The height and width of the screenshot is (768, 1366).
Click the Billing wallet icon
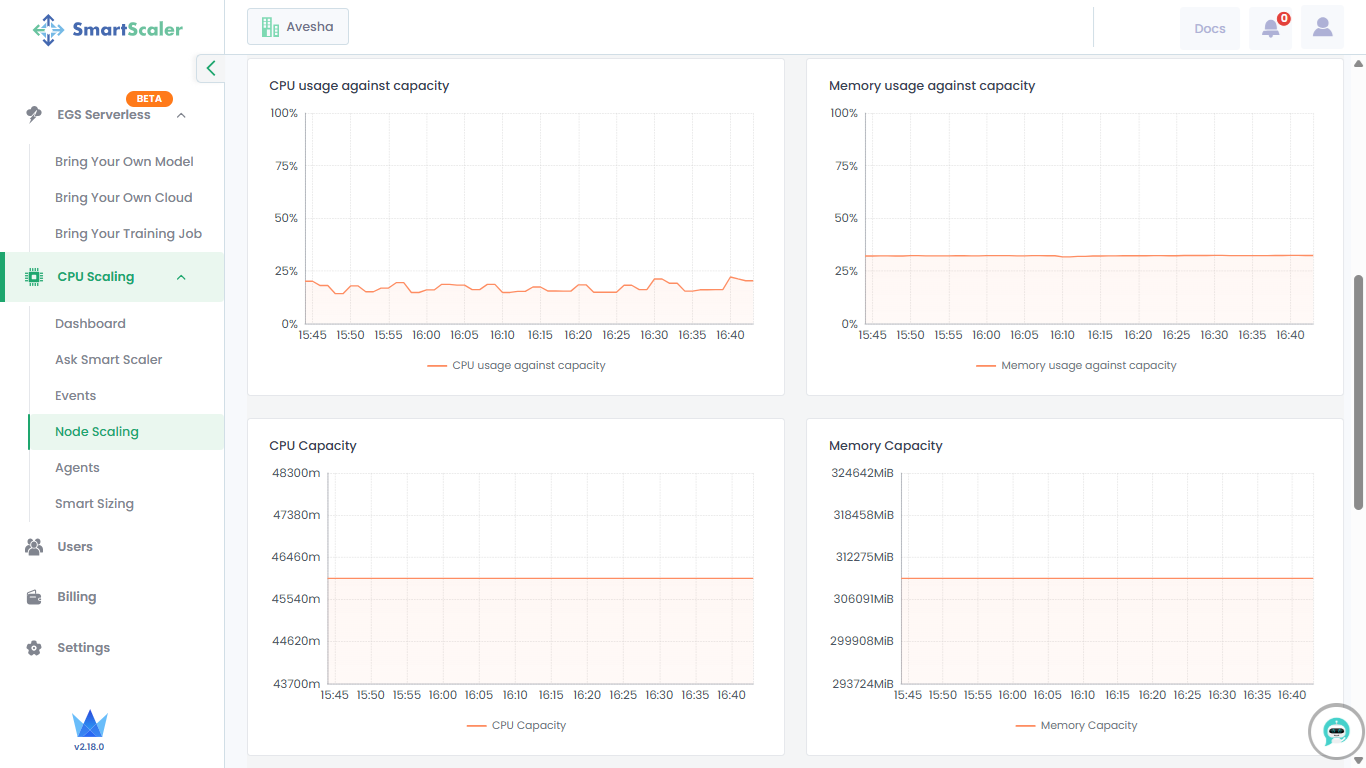[34, 597]
